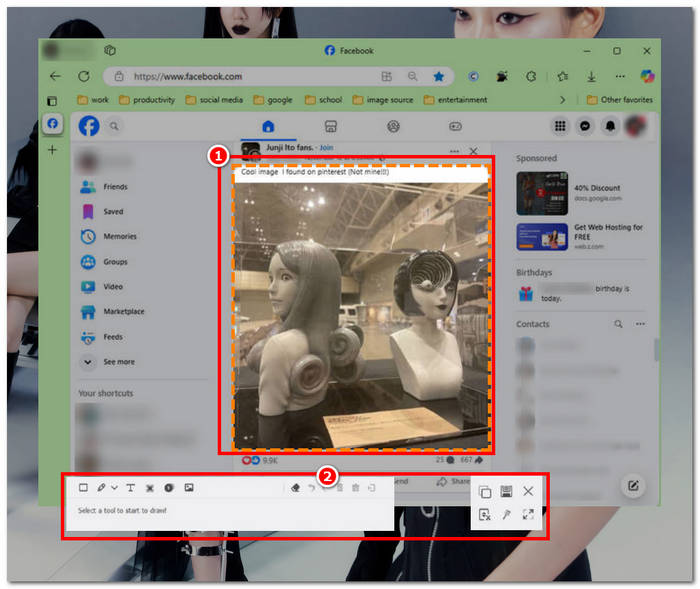Go to Facebook Marketplace tab
The image size is (700, 589).
tap(331, 127)
